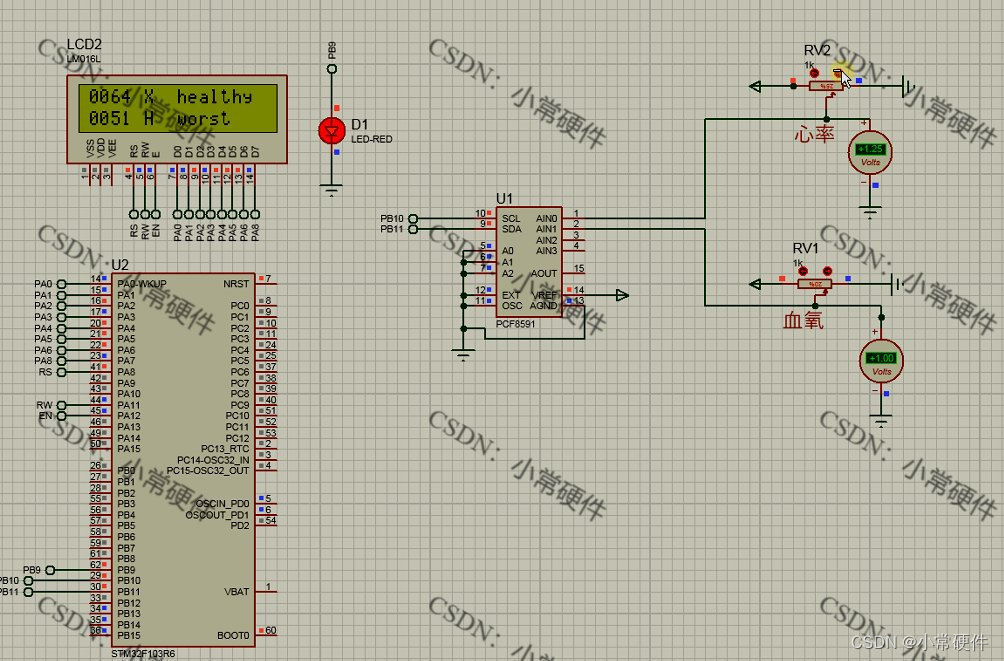Screen dimensions: 1004x661
Task: Select the left arrowhead terminal of RV2
Action: click(754, 86)
